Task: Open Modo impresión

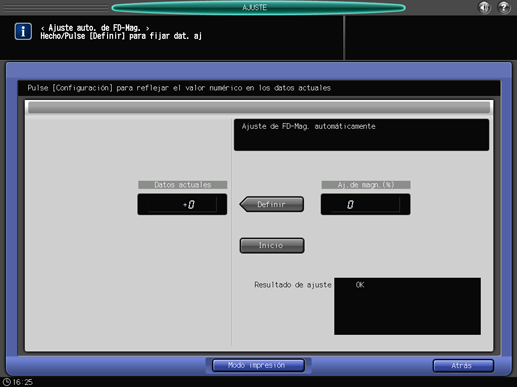Action: click(x=258, y=365)
